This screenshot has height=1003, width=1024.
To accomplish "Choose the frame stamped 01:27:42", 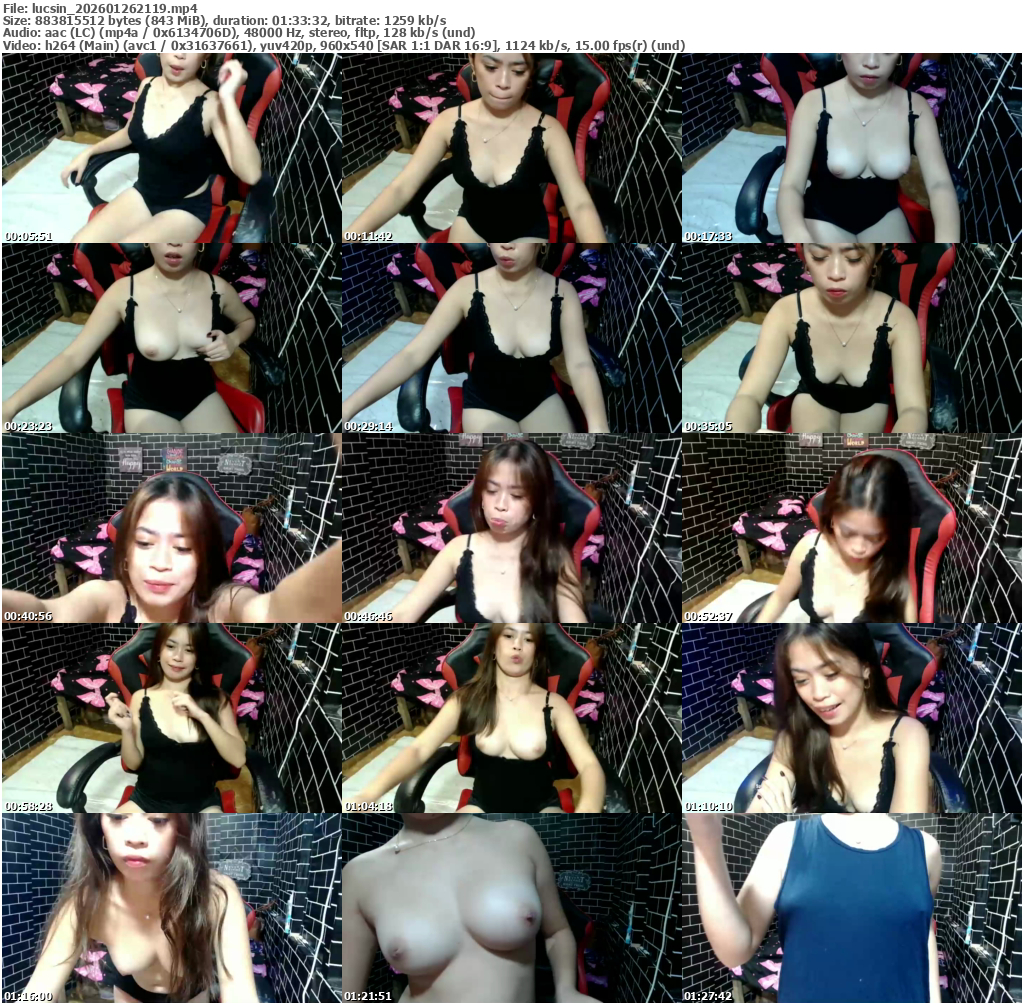I will pos(852,908).
